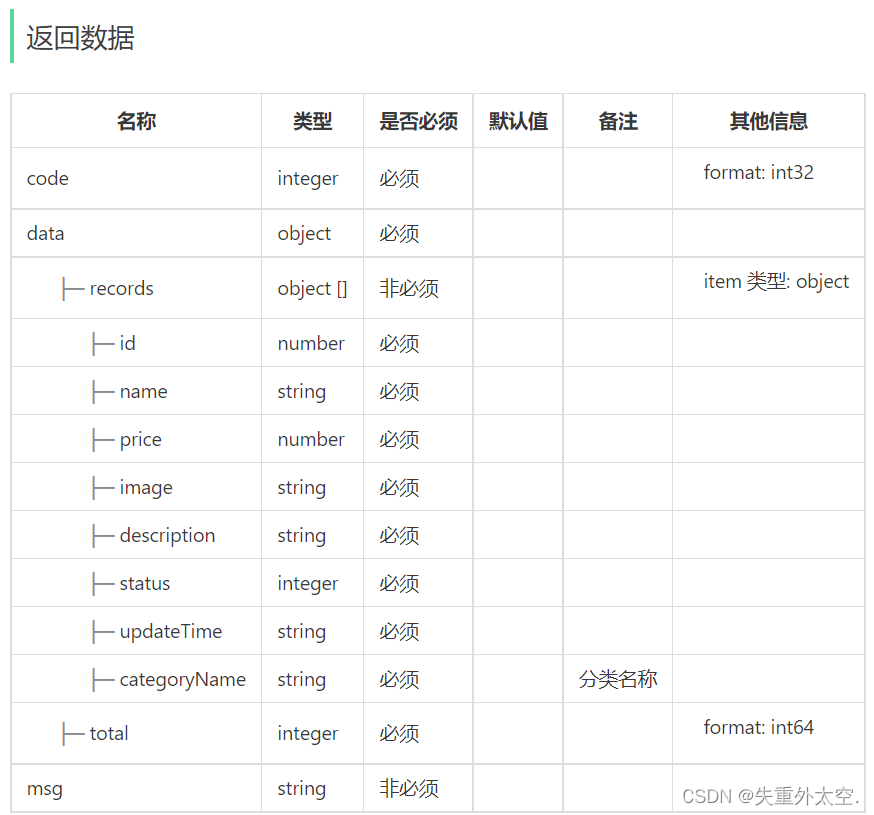
Task: Click the id field name
Action: click(x=128, y=343)
